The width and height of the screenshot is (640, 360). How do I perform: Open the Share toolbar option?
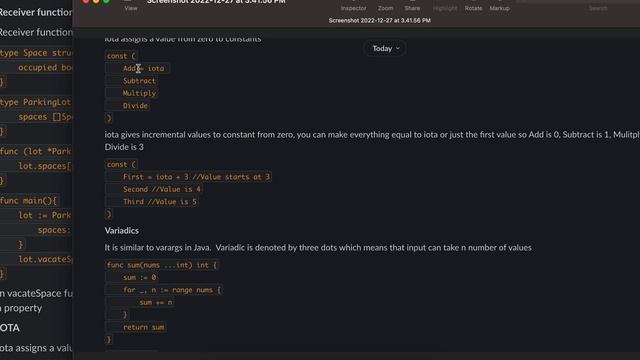pos(412,8)
